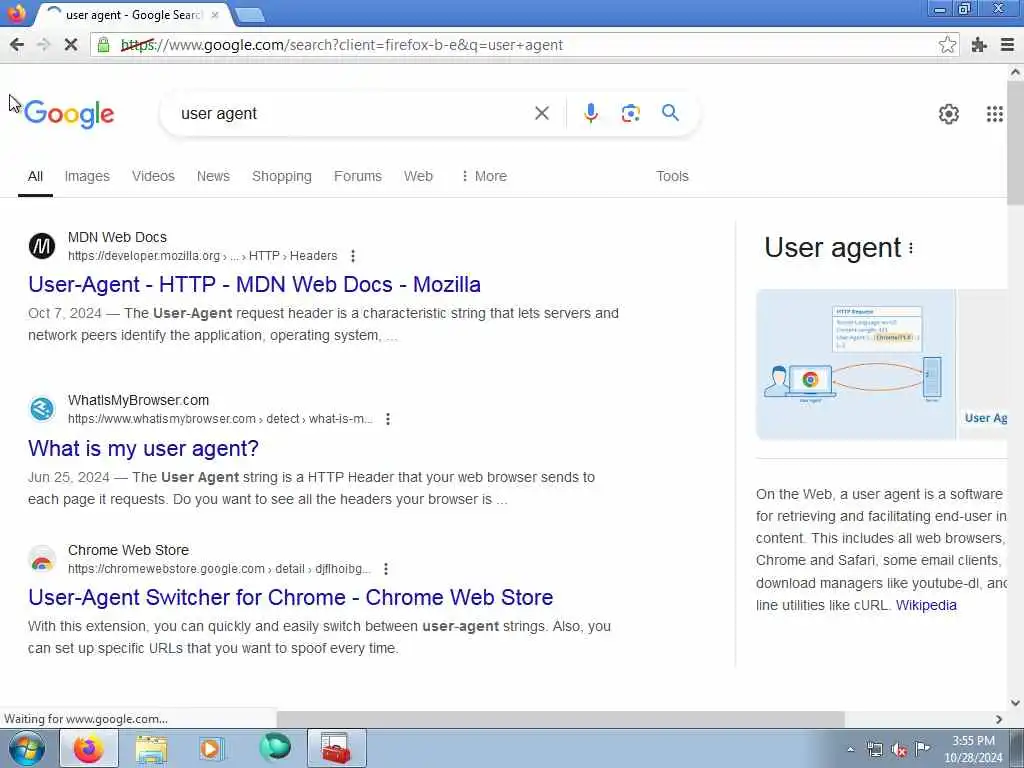
Task: Click the vertical scrollbar thumb
Action: point(1015,144)
